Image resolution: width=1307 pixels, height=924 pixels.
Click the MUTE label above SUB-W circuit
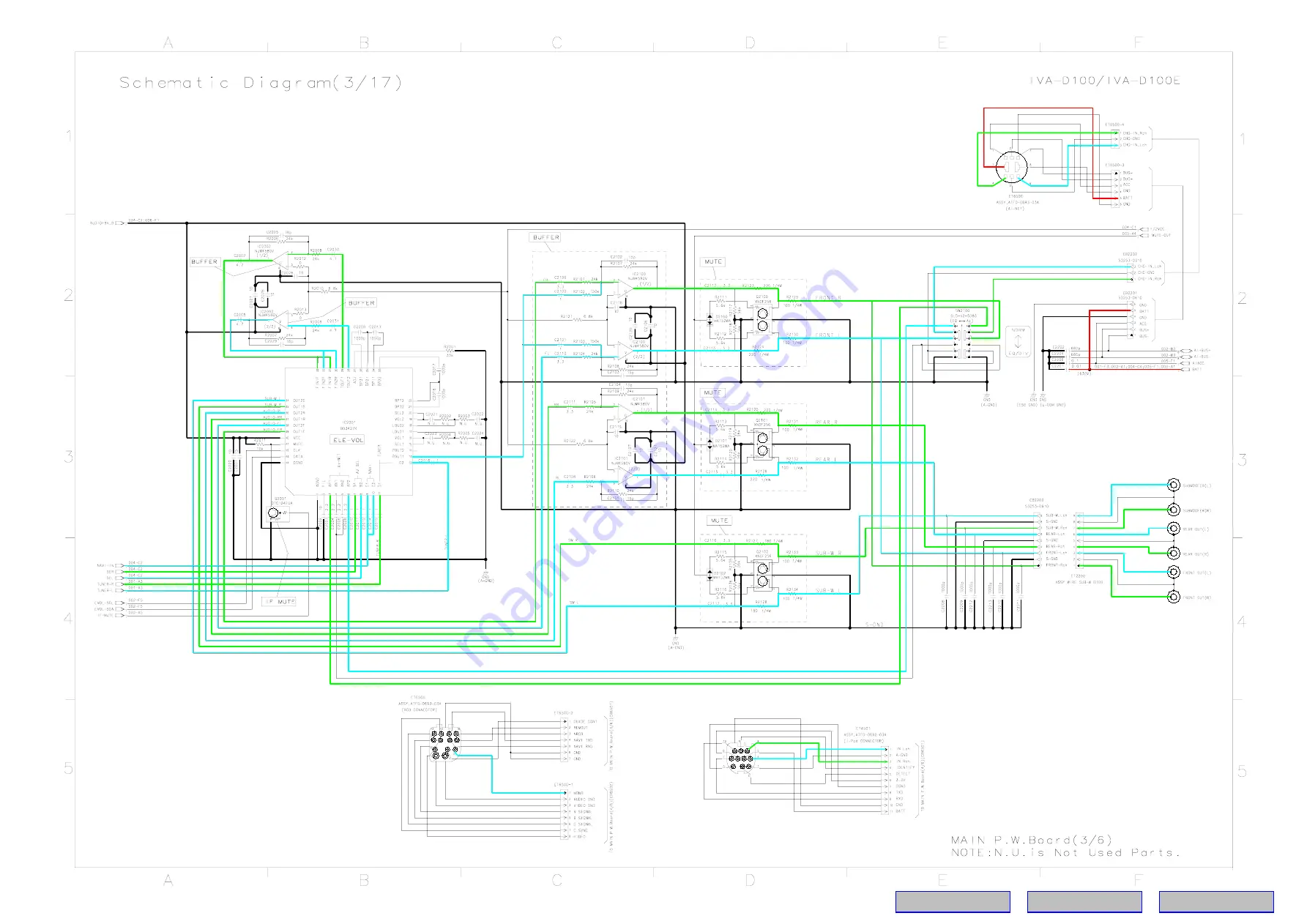pyautogui.click(x=720, y=521)
